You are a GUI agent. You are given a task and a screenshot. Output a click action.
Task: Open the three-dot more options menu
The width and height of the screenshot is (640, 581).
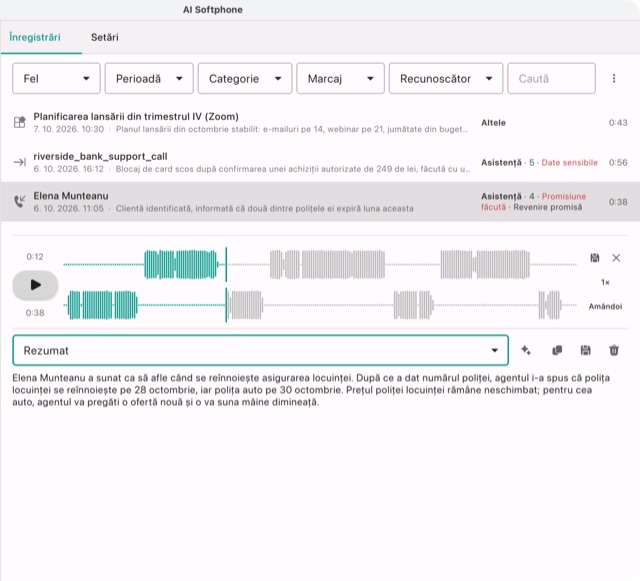click(614, 78)
